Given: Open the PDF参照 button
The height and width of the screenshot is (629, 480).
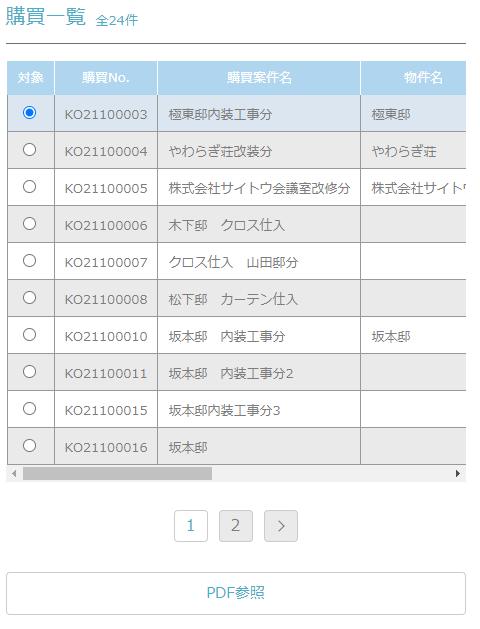Looking at the screenshot, I should pos(236,593).
